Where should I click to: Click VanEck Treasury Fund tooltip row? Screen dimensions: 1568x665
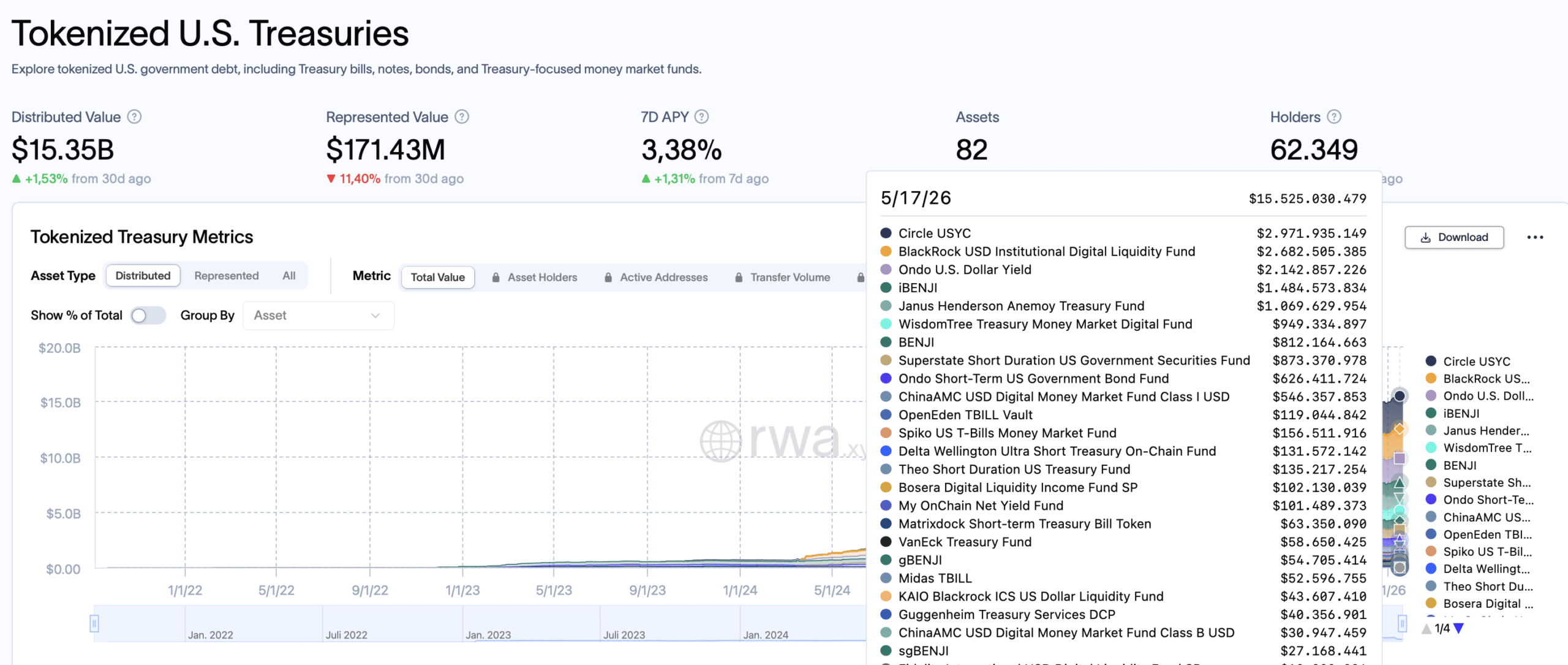coord(1123,542)
